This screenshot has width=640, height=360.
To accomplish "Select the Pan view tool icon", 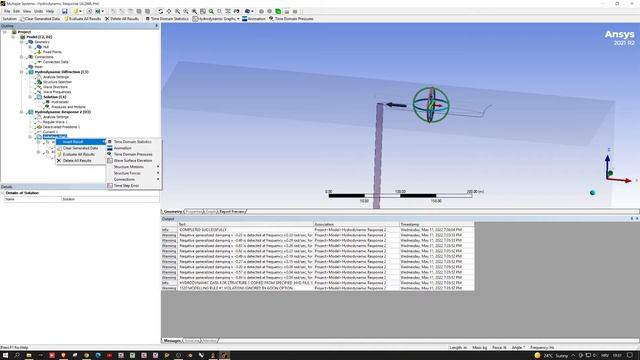I will tap(169, 11).
